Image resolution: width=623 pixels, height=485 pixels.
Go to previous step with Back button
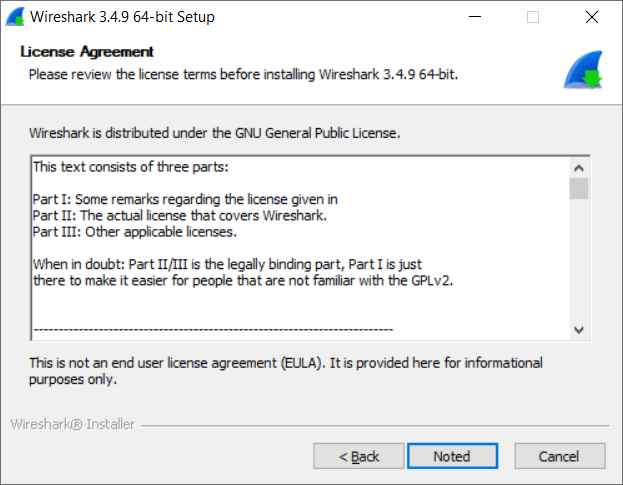(x=359, y=456)
